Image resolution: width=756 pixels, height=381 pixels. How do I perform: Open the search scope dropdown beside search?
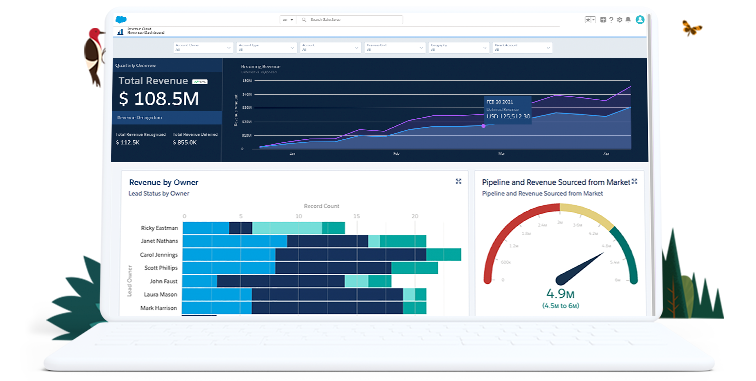288,20
